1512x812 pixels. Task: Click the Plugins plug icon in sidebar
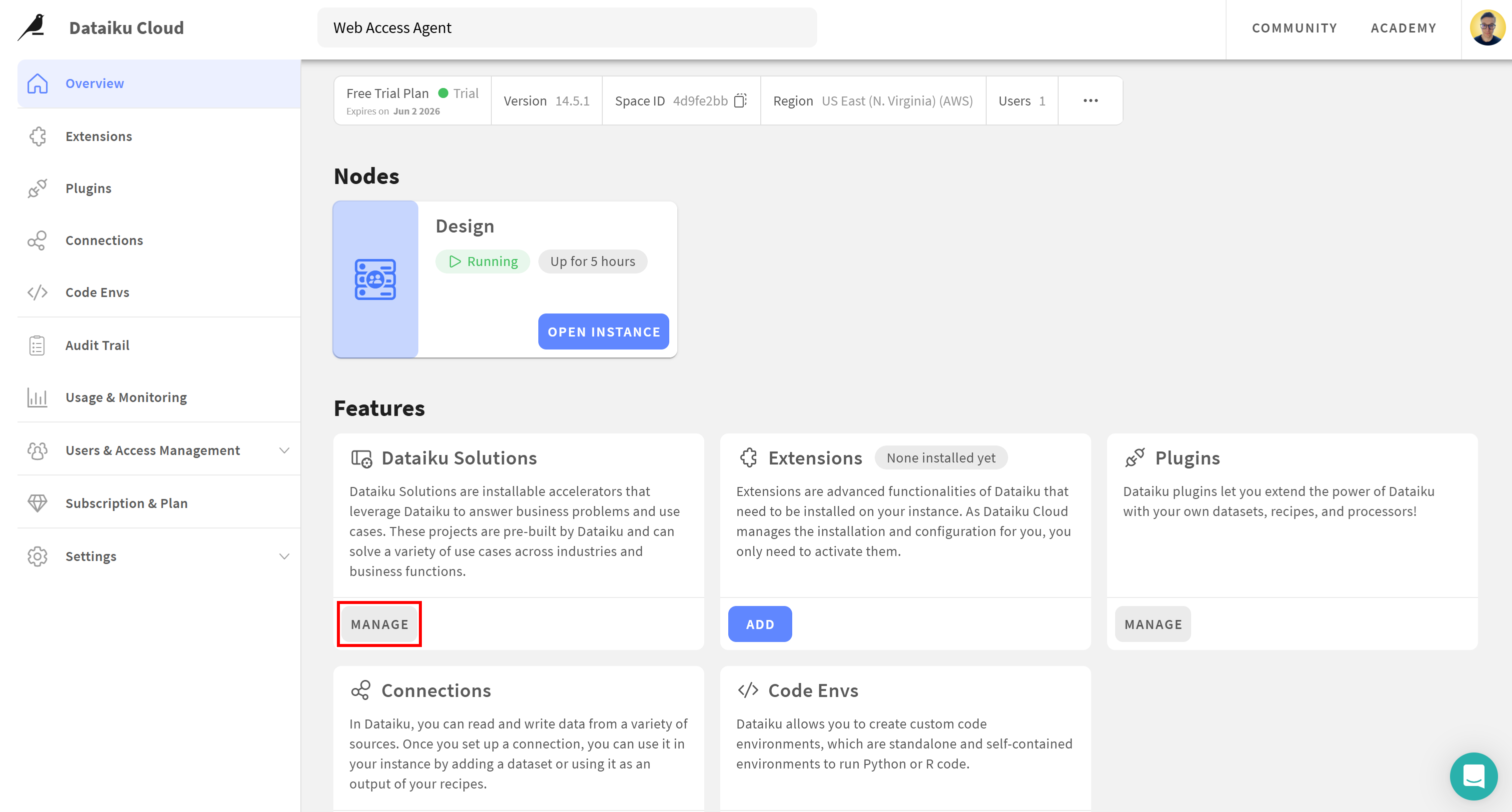click(x=37, y=188)
